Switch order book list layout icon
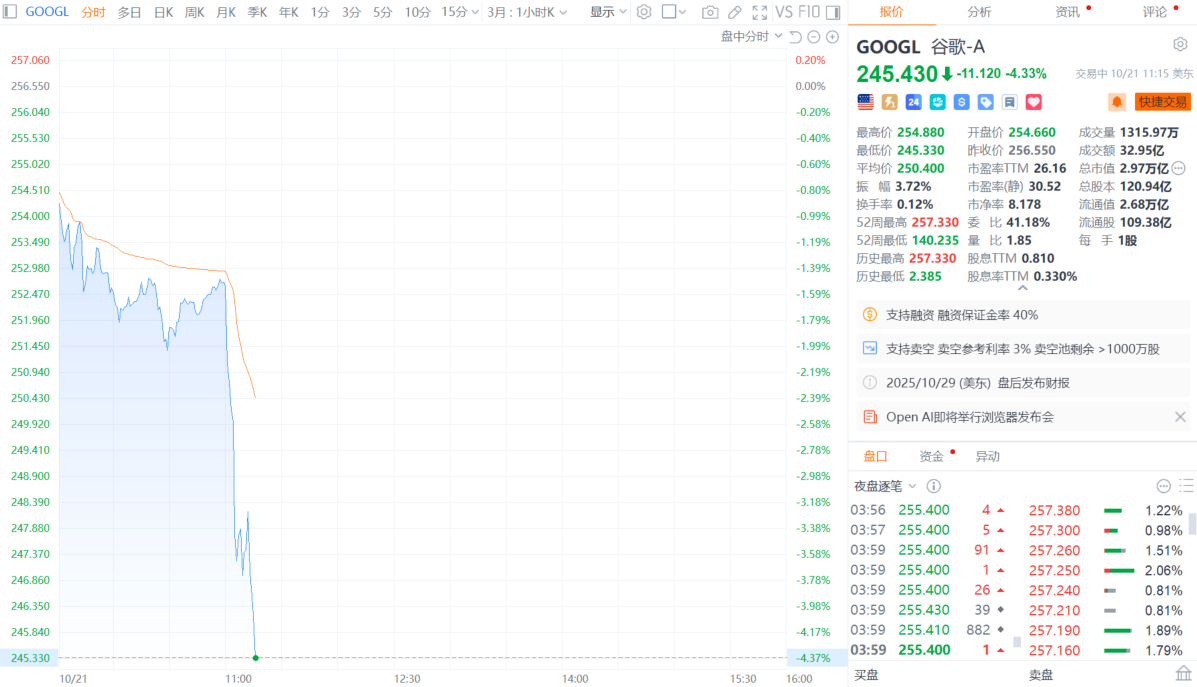This screenshot has height=687, width=1197. point(1186,485)
